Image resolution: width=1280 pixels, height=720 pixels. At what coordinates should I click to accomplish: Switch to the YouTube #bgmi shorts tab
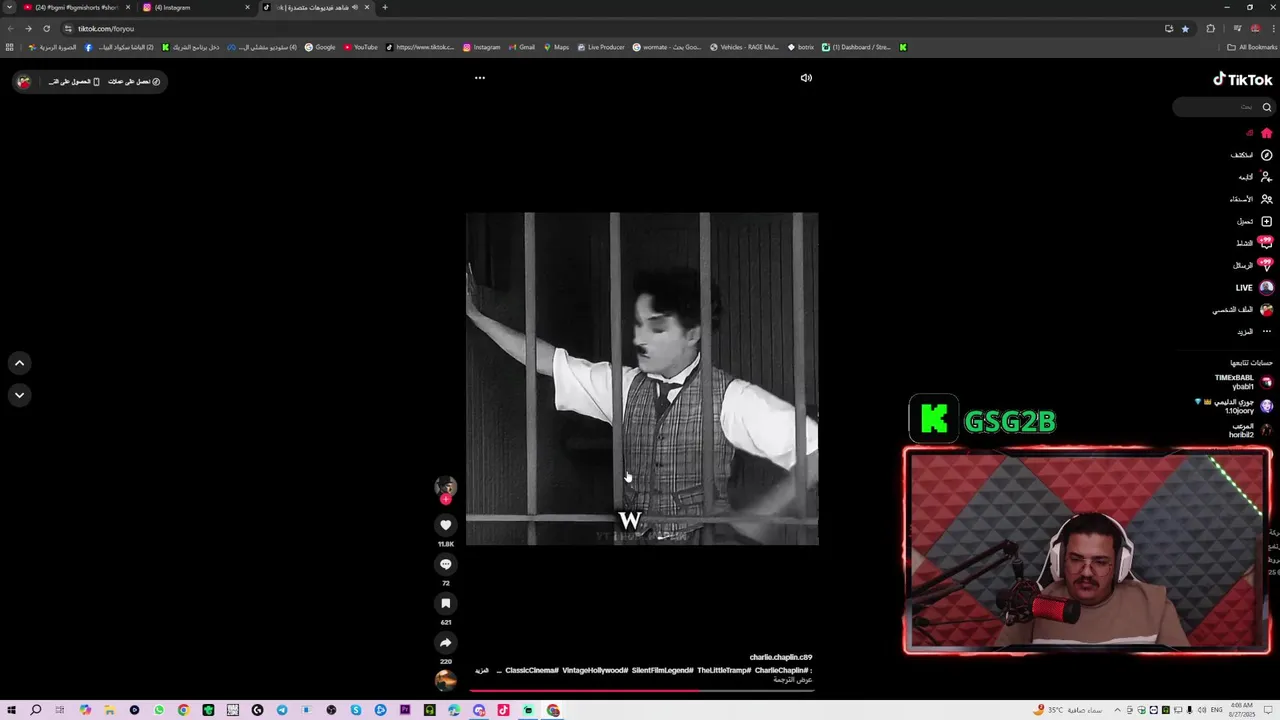(76, 7)
